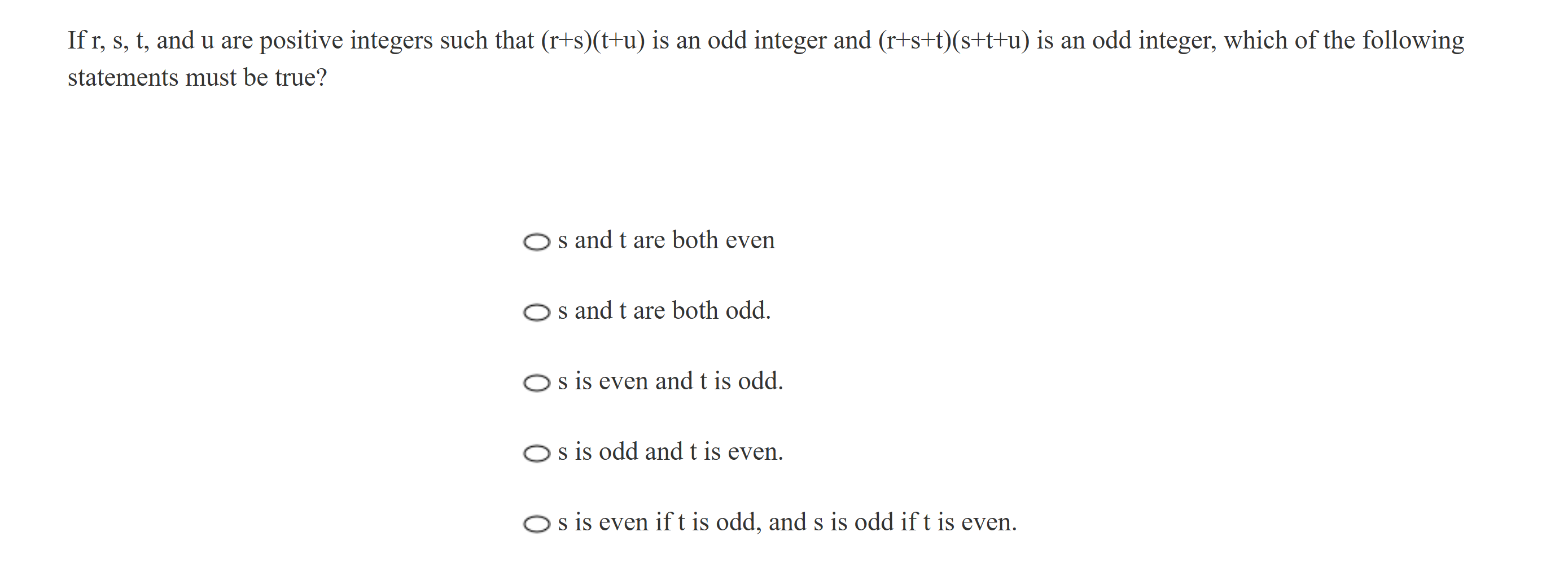1568x567 pixels.
Task: Select radio button for 's and t are both even'
Action: pyautogui.click(x=536, y=242)
